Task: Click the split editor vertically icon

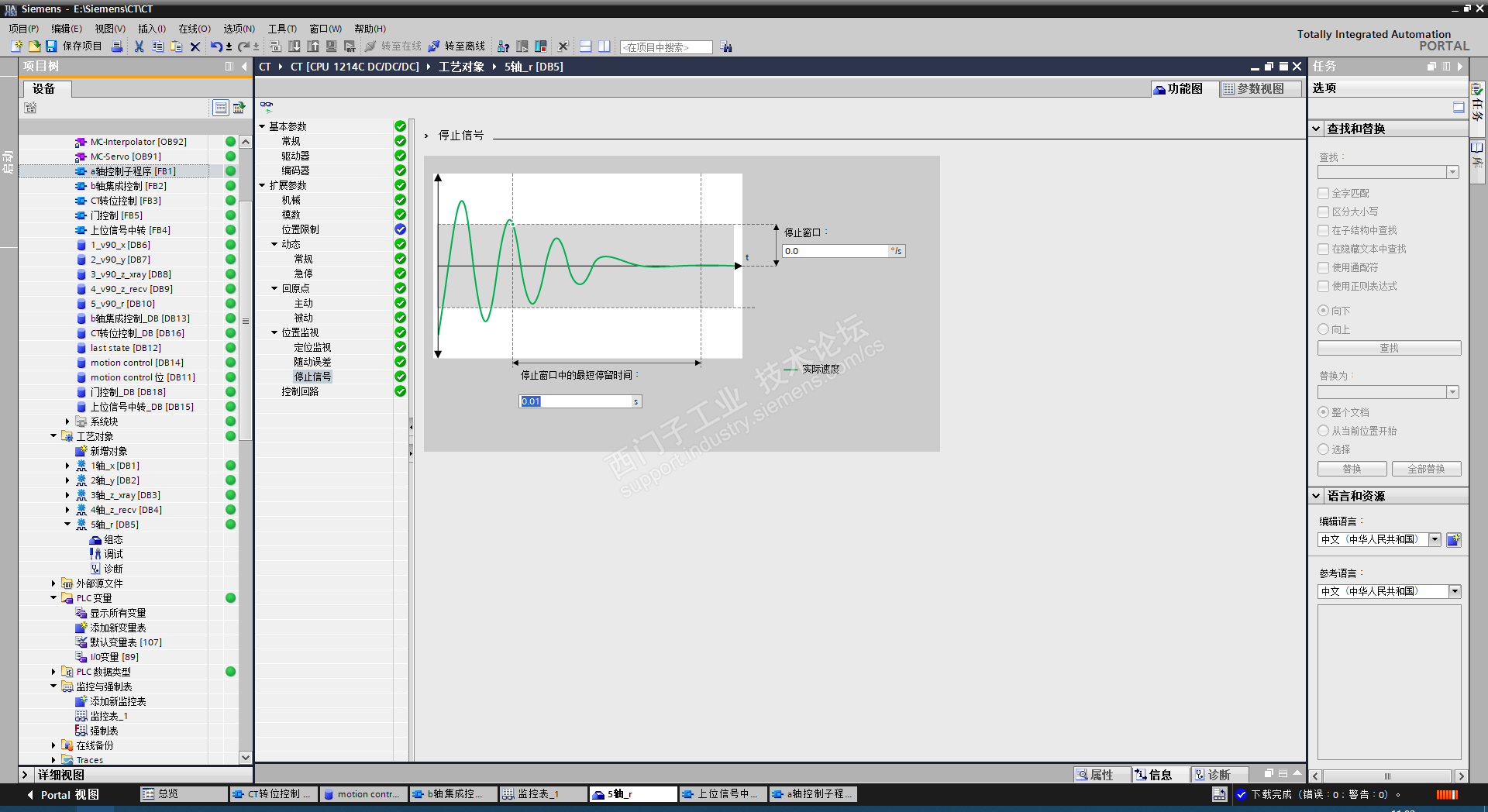Action: tap(604, 46)
